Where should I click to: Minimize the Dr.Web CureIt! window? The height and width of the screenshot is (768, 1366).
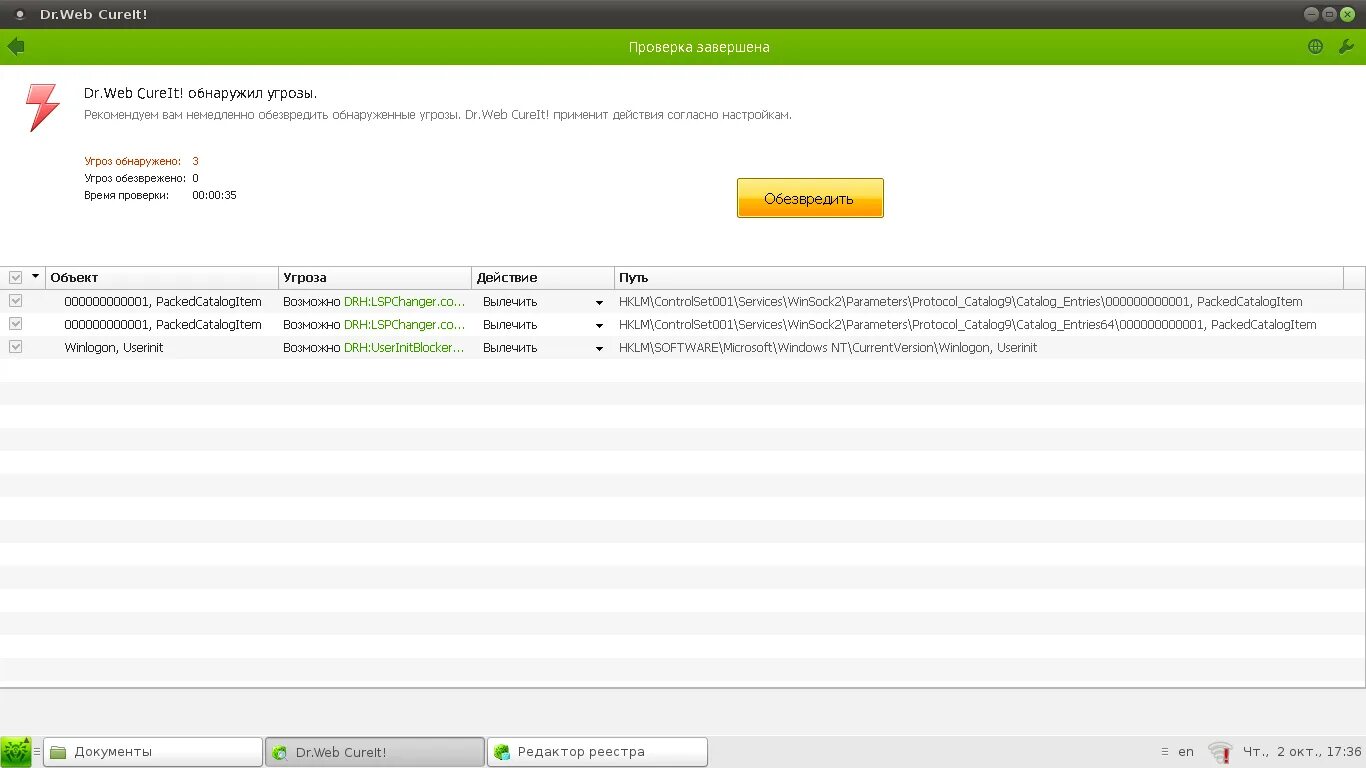tap(1311, 14)
